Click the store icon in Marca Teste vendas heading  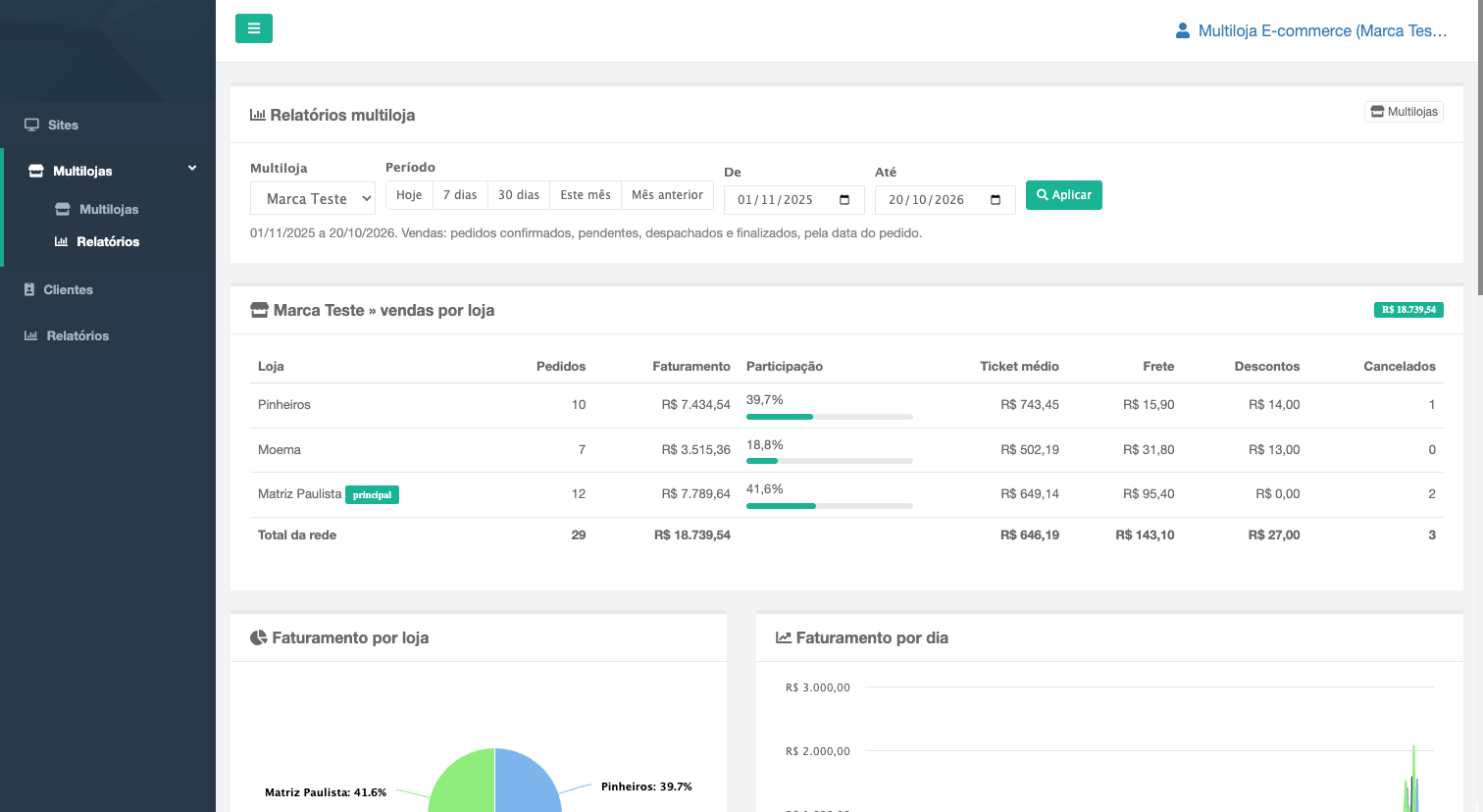coord(259,310)
